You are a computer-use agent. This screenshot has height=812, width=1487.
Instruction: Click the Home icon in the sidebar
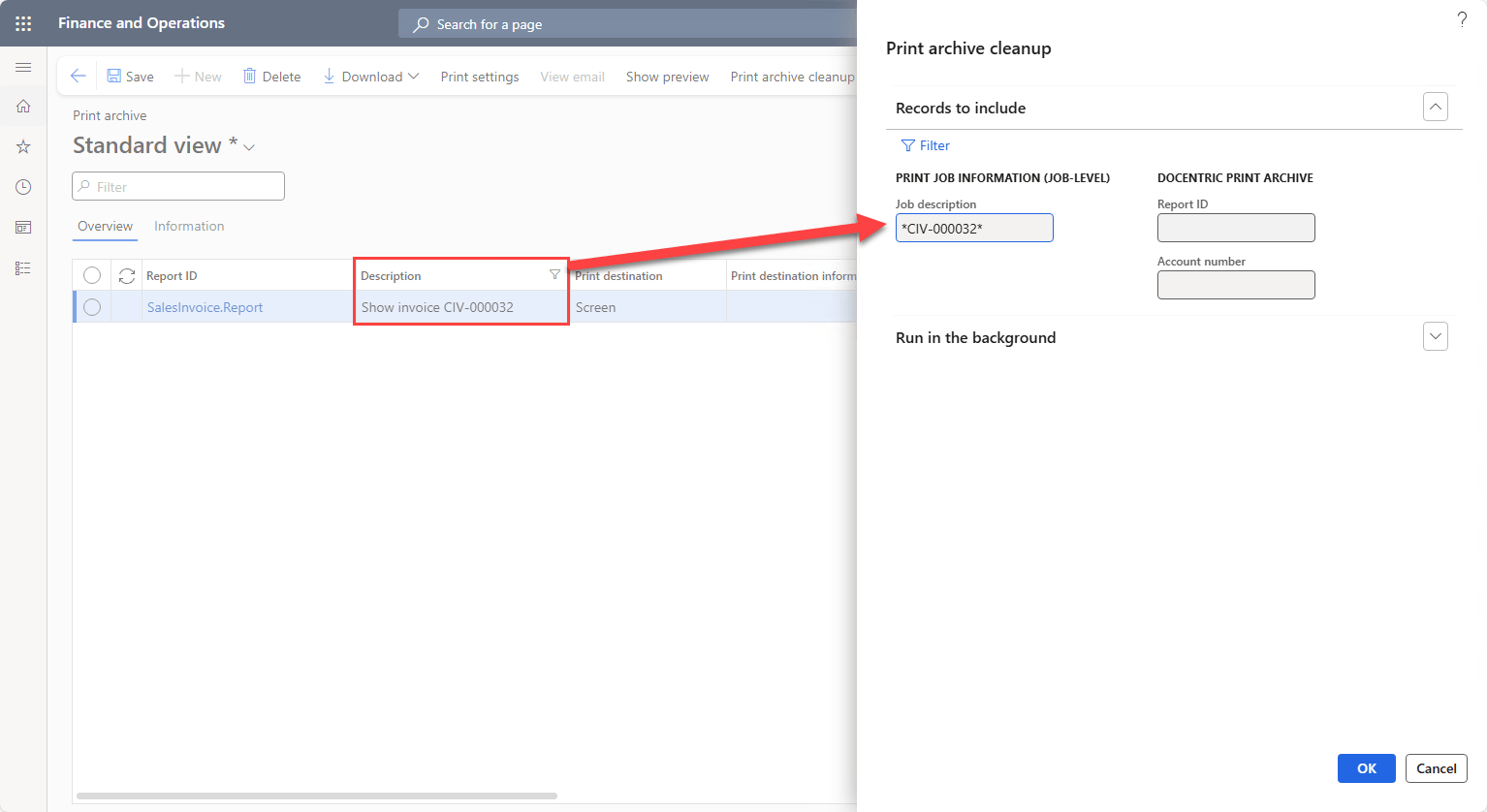click(23, 107)
